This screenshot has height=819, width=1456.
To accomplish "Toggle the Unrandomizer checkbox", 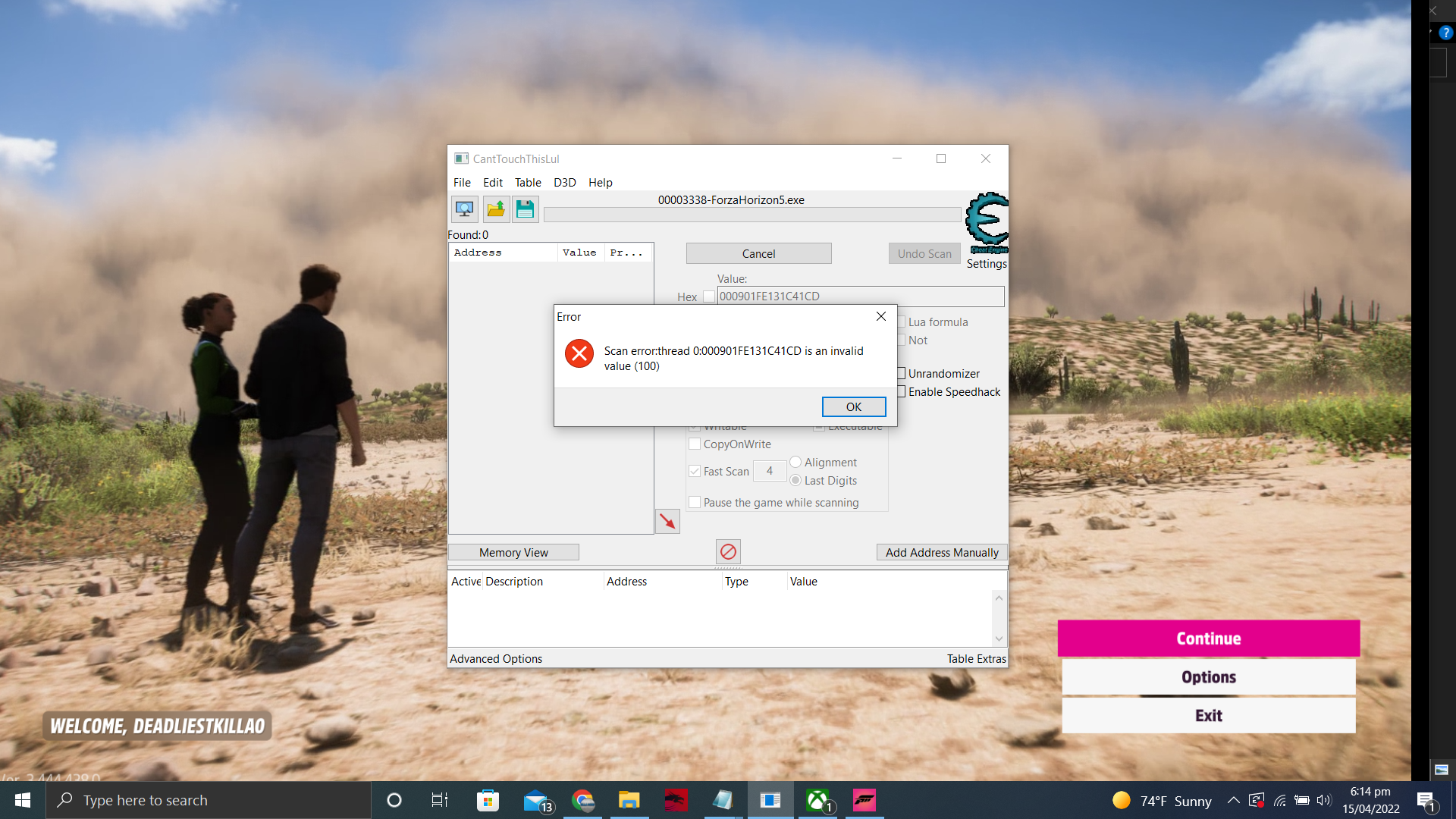I will click(x=902, y=373).
